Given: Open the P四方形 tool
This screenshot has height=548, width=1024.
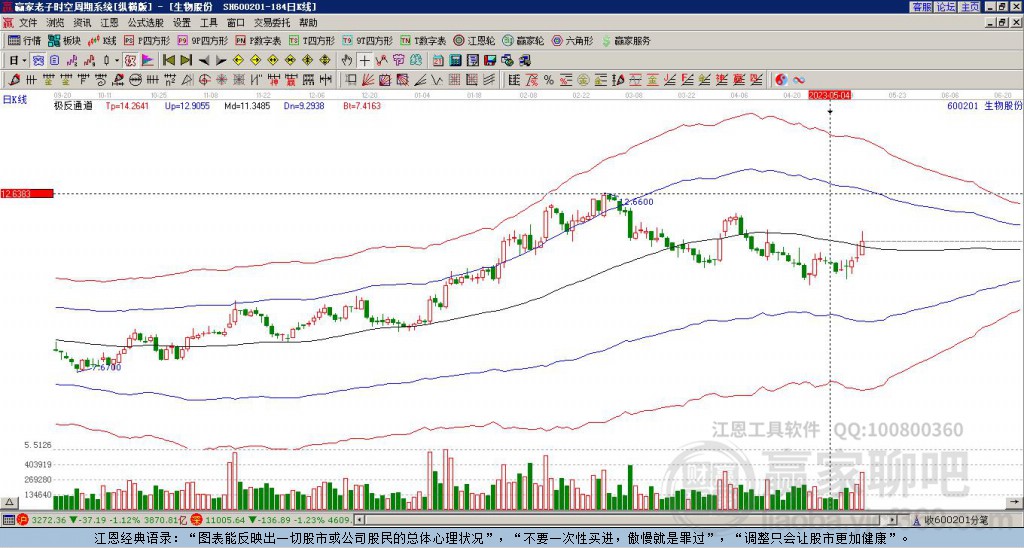Looking at the screenshot, I should 147,40.
